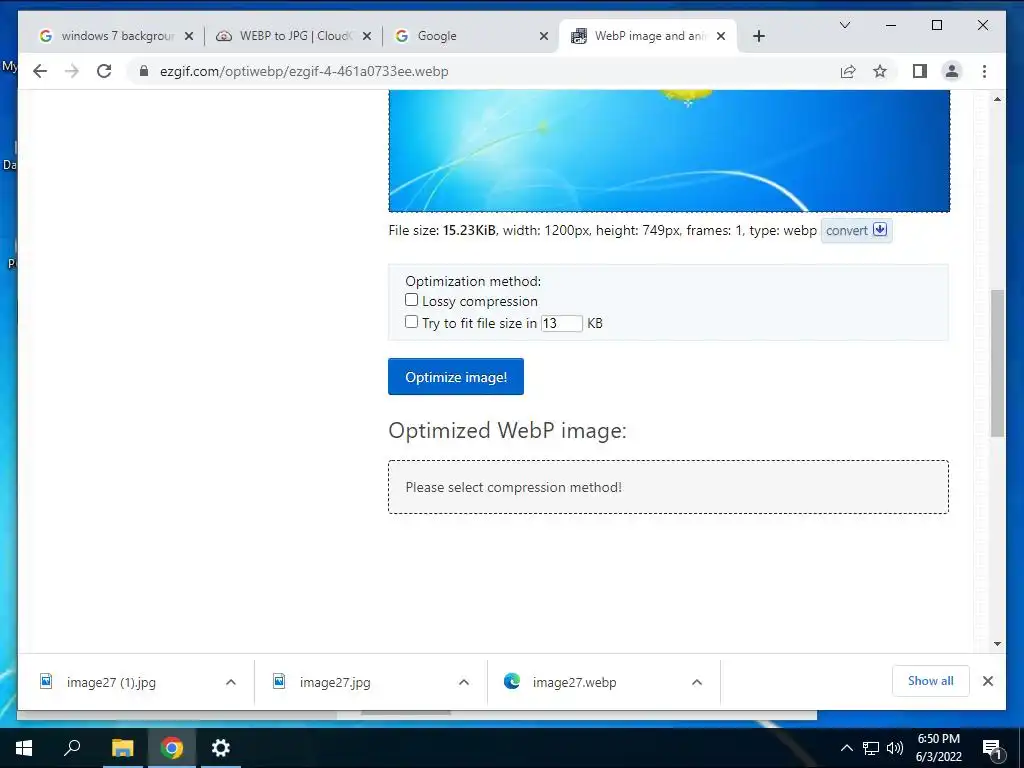Close the windows 7 background tab
Image resolution: width=1024 pixels, height=768 pixels.
(x=189, y=36)
